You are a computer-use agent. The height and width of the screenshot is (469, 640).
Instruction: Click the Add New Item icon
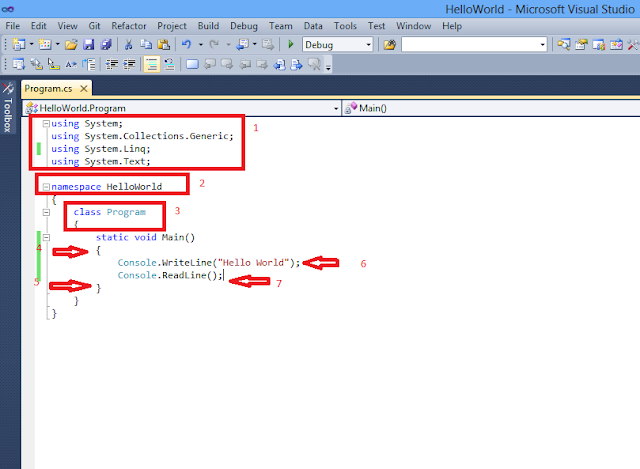pyautogui.click(x=44, y=44)
